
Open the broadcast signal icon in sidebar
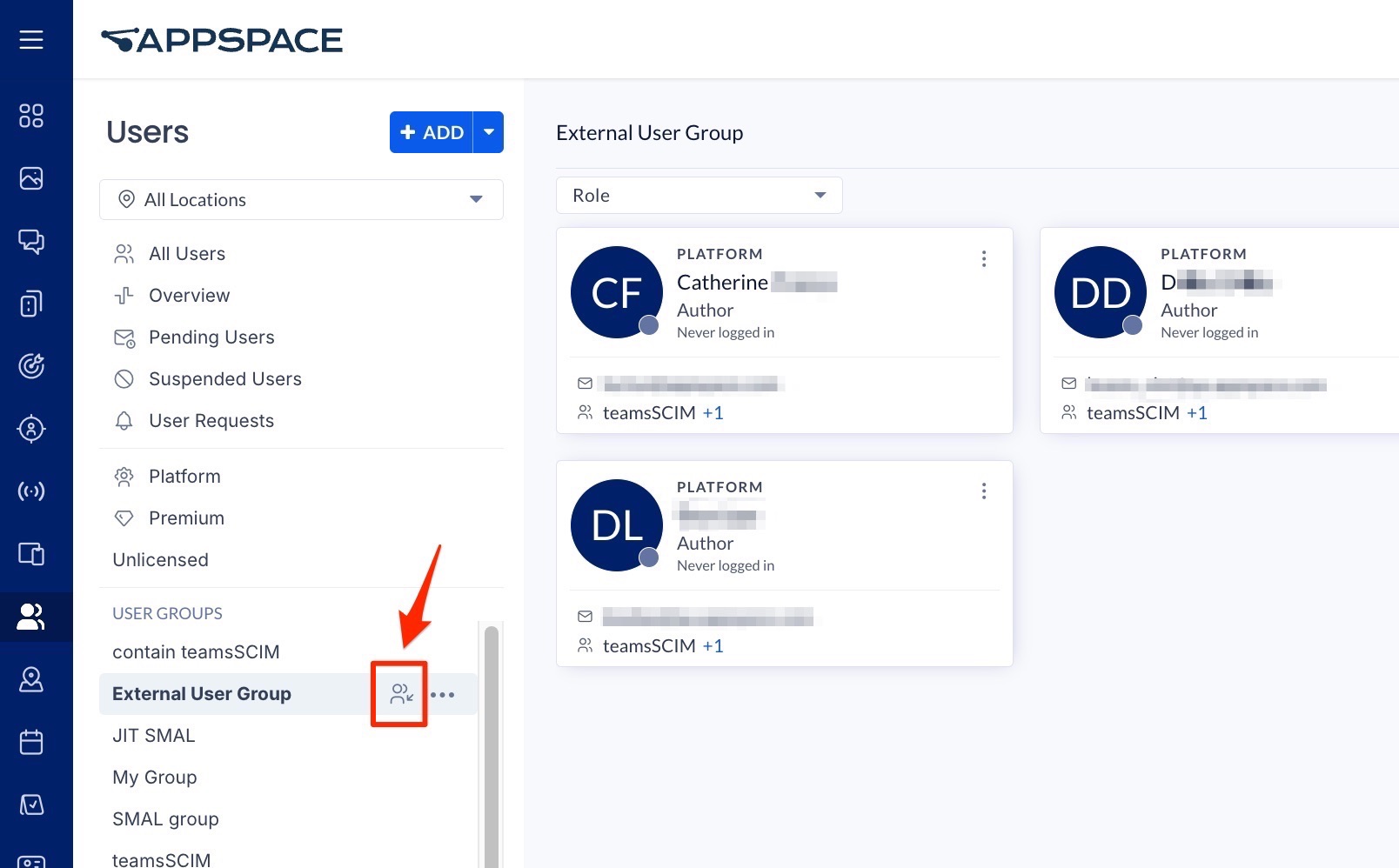click(31, 491)
